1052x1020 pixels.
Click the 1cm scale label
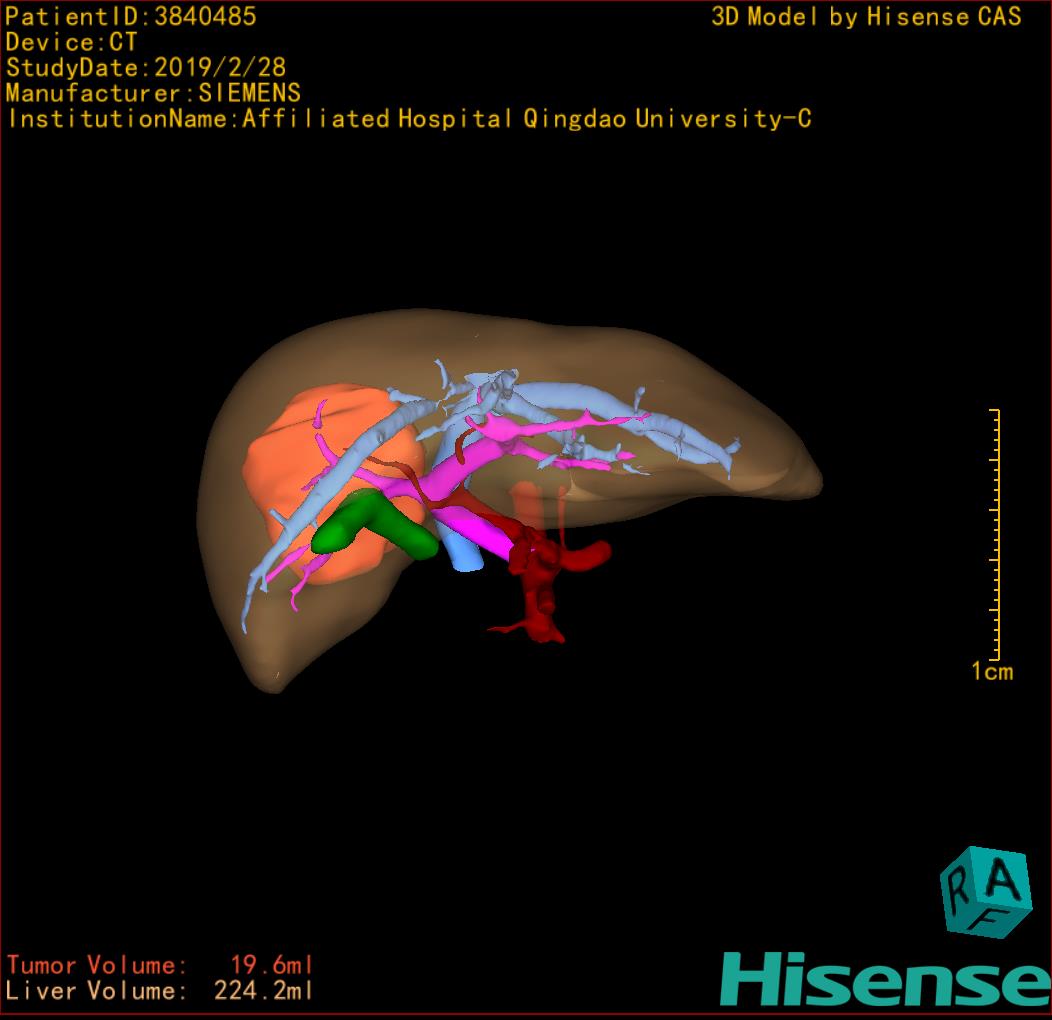tap(991, 672)
